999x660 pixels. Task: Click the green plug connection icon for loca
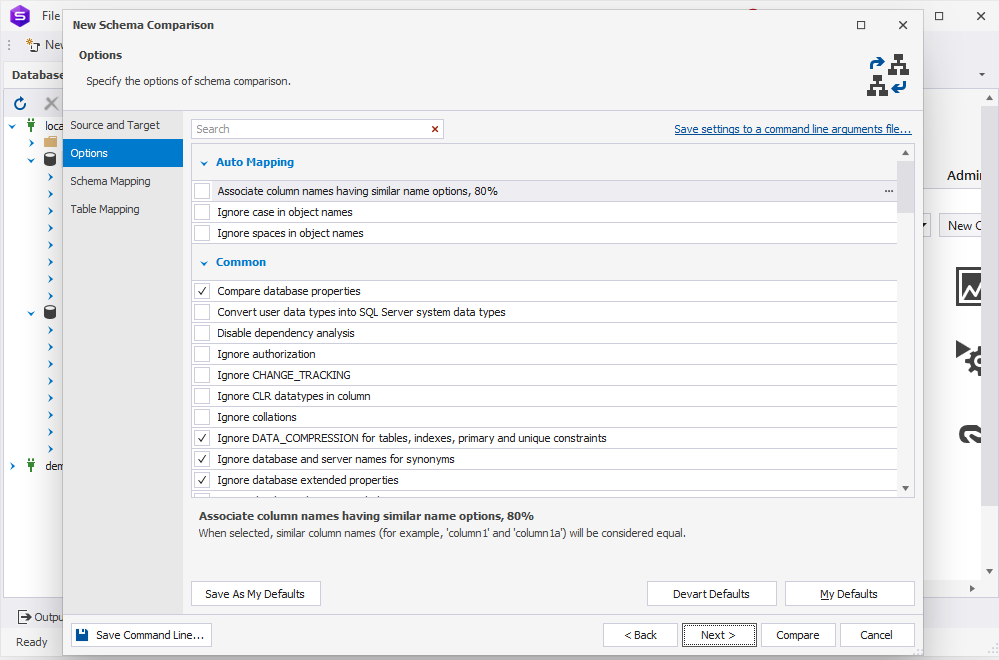[x=31, y=125]
